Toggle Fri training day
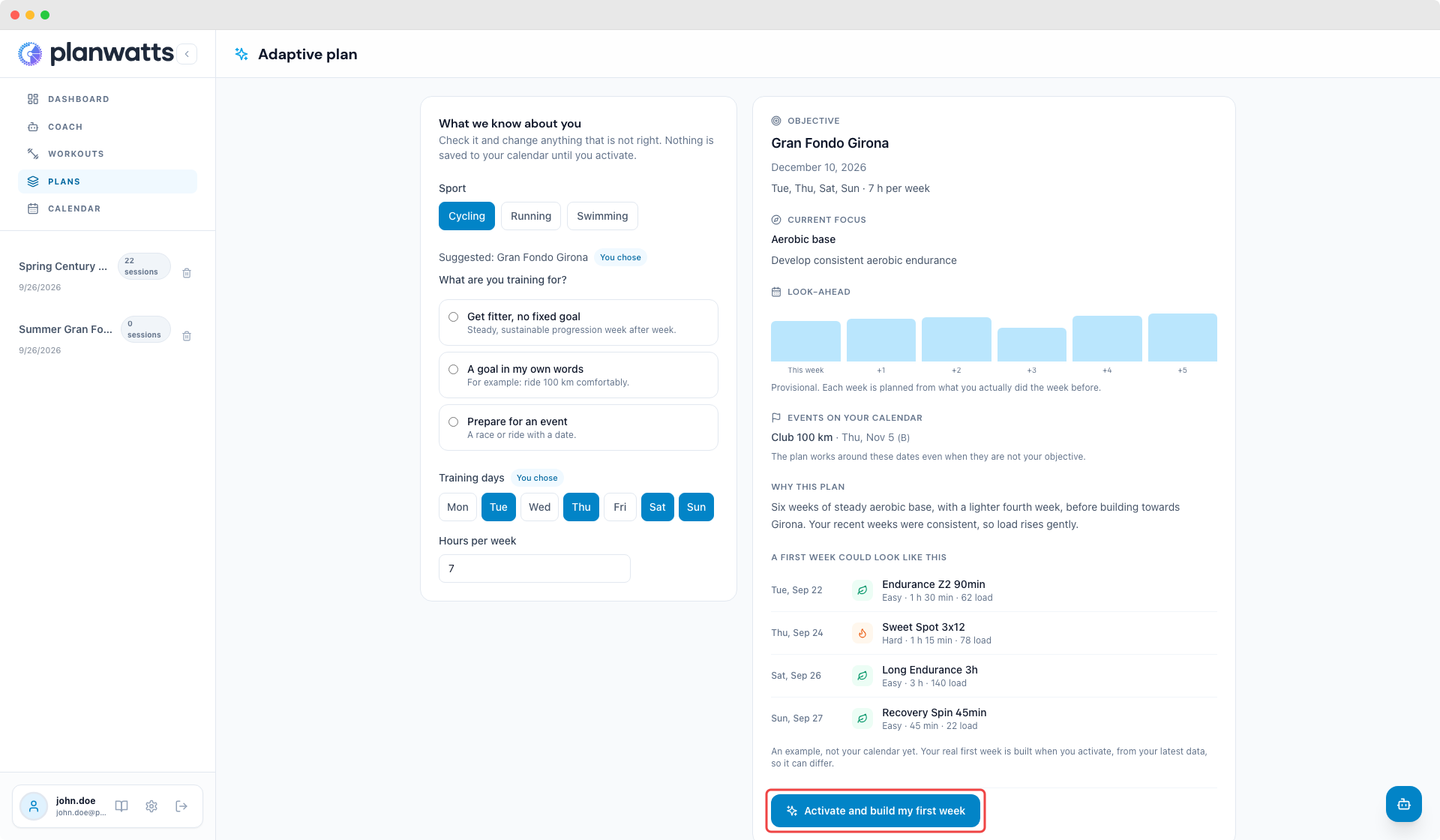1440x840 pixels. 620,507
